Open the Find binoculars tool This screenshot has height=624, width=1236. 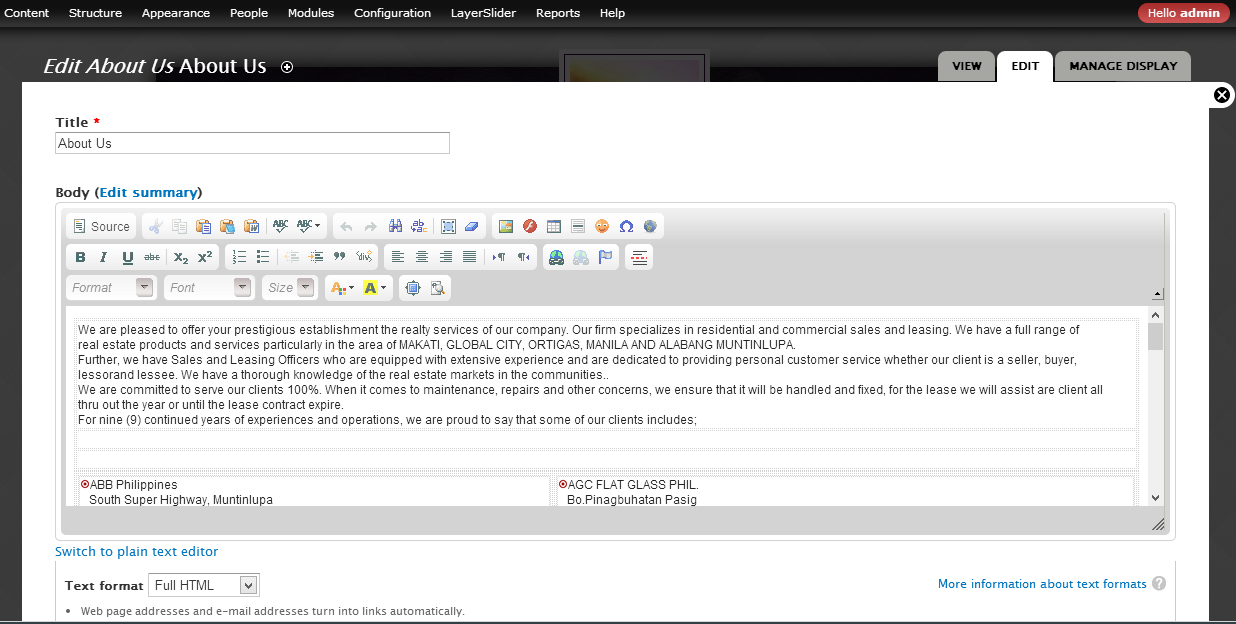[395, 226]
